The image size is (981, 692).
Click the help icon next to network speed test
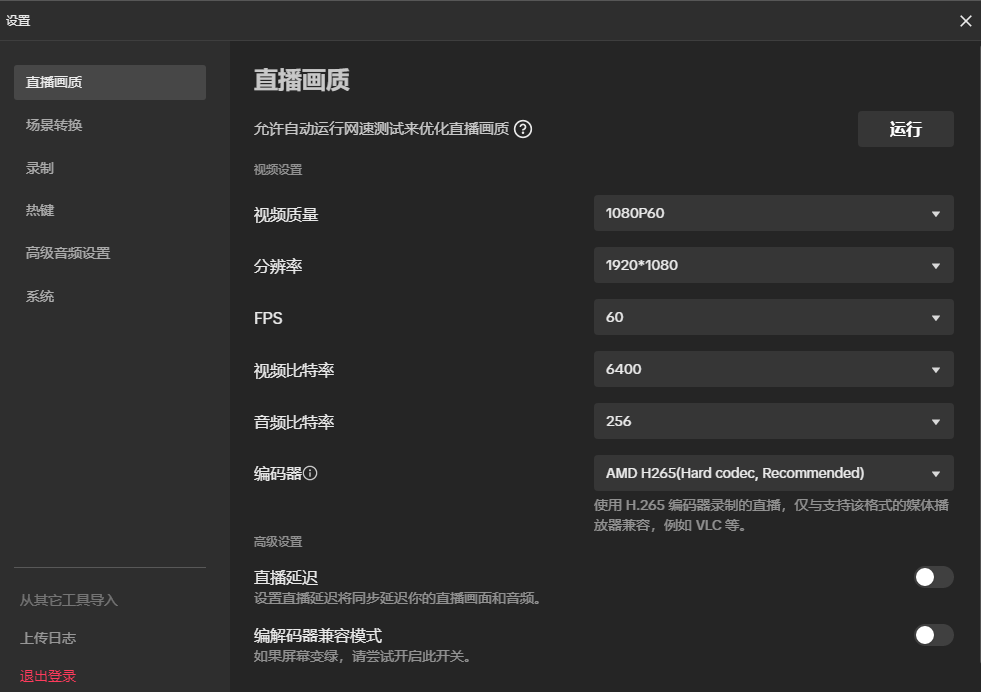pyautogui.click(x=522, y=129)
